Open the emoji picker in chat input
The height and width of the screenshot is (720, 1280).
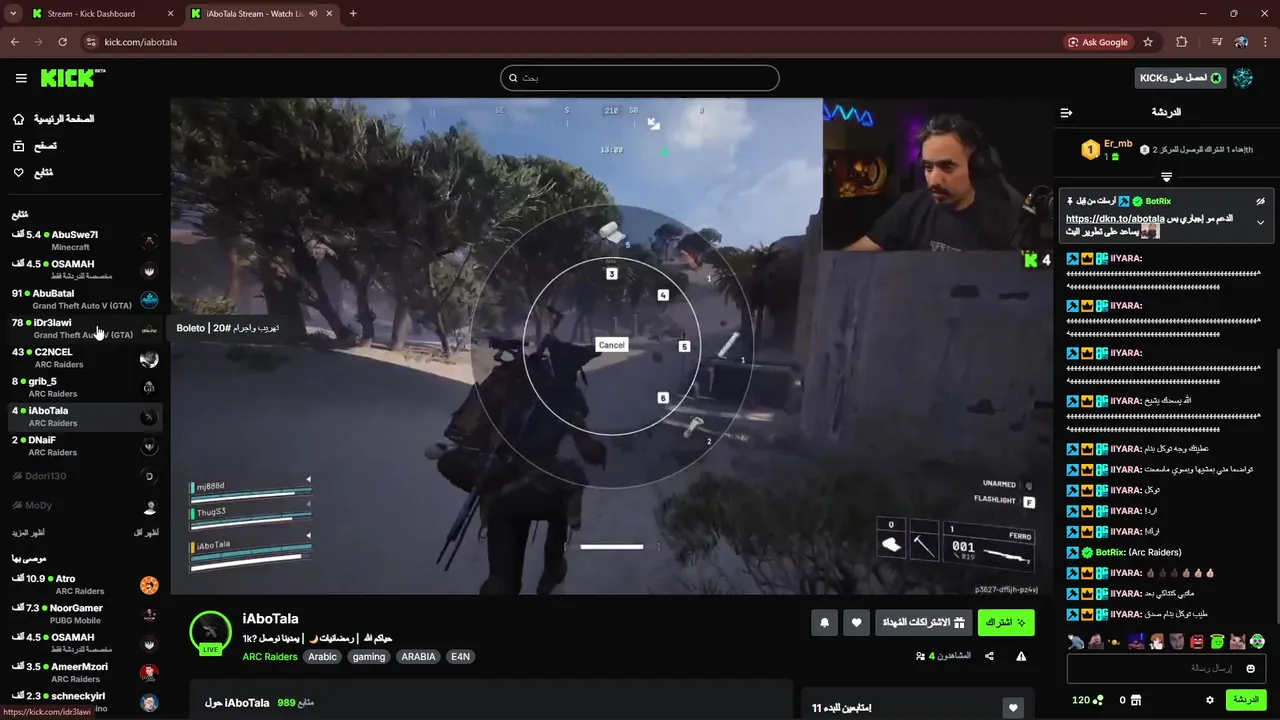tap(1250, 668)
